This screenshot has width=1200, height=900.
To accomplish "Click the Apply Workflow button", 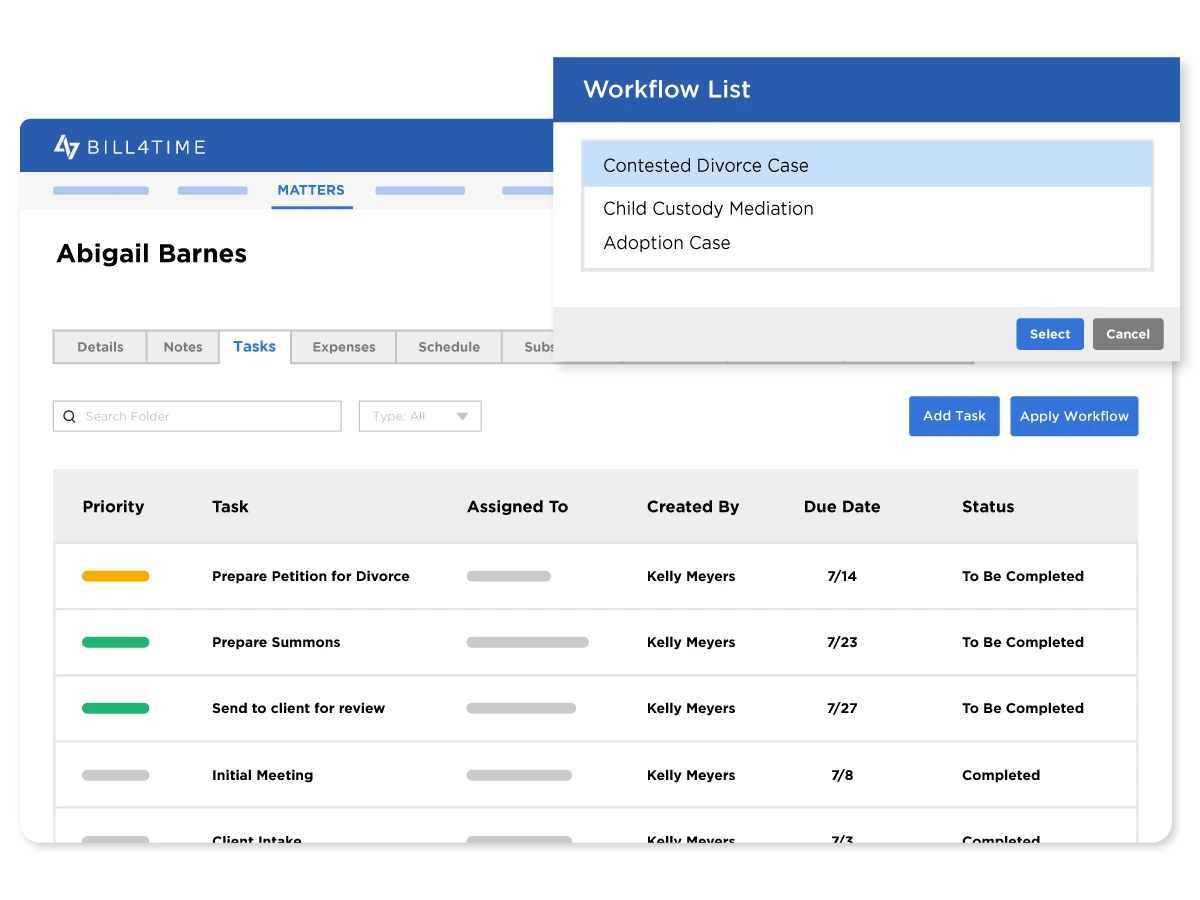I will pyautogui.click(x=1074, y=416).
